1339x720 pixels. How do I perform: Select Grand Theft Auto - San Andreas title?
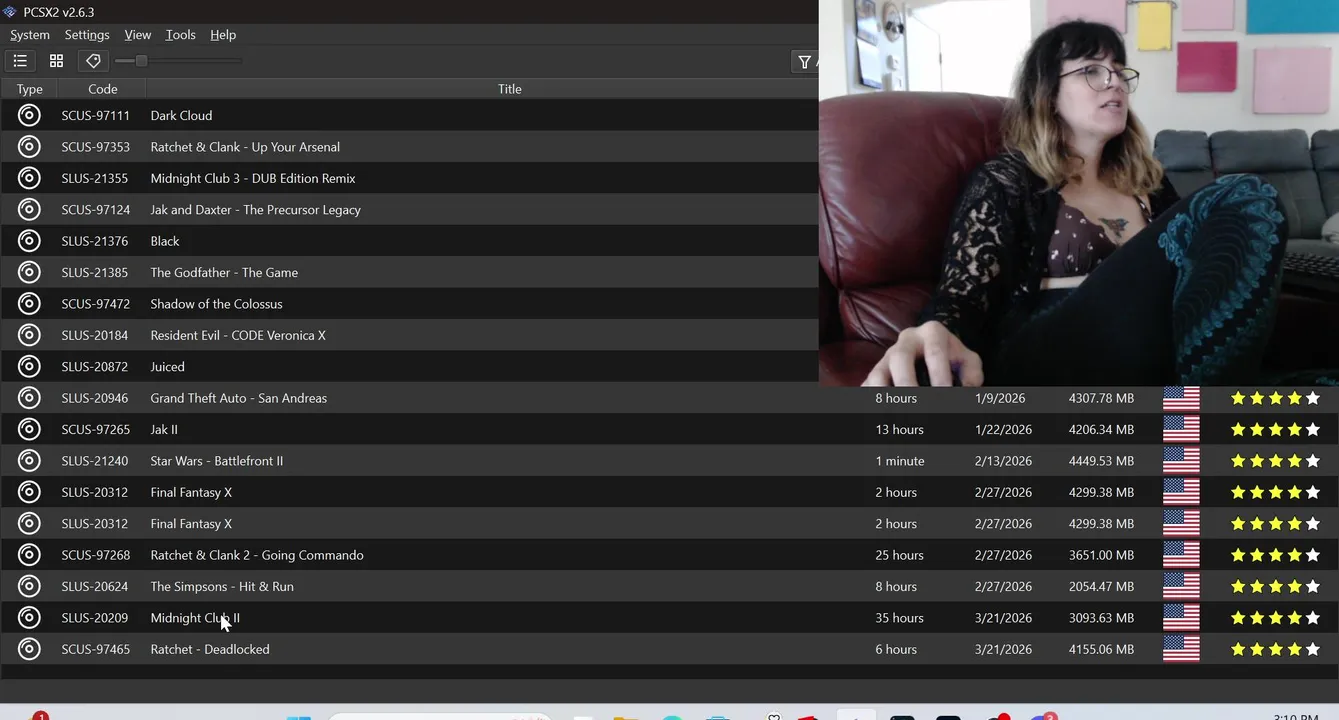(x=239, y=398)
